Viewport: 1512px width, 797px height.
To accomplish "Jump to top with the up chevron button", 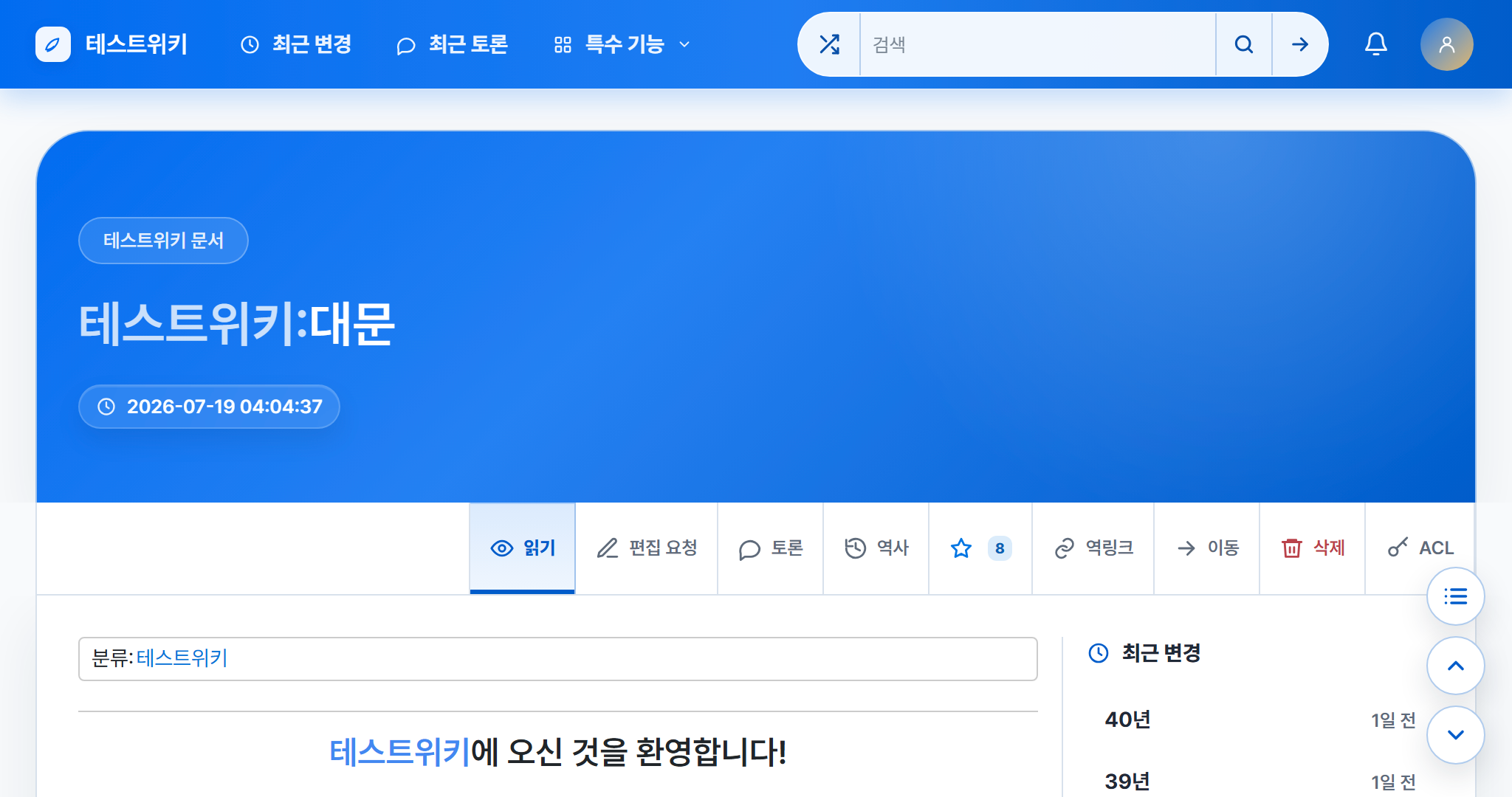I will click(x=1455, y=666).
